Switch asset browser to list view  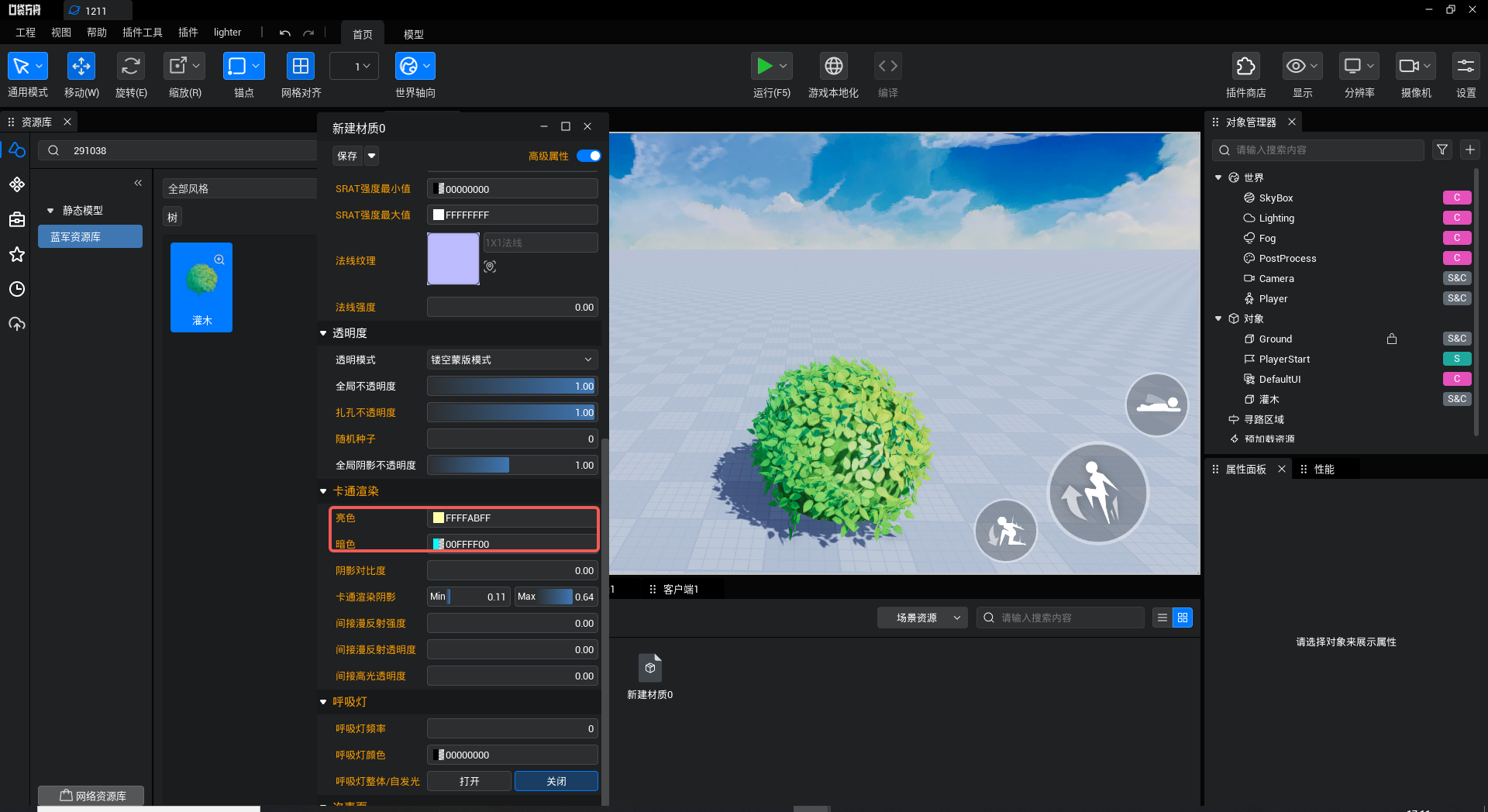pyautogui.click(x=1162, y=618)
